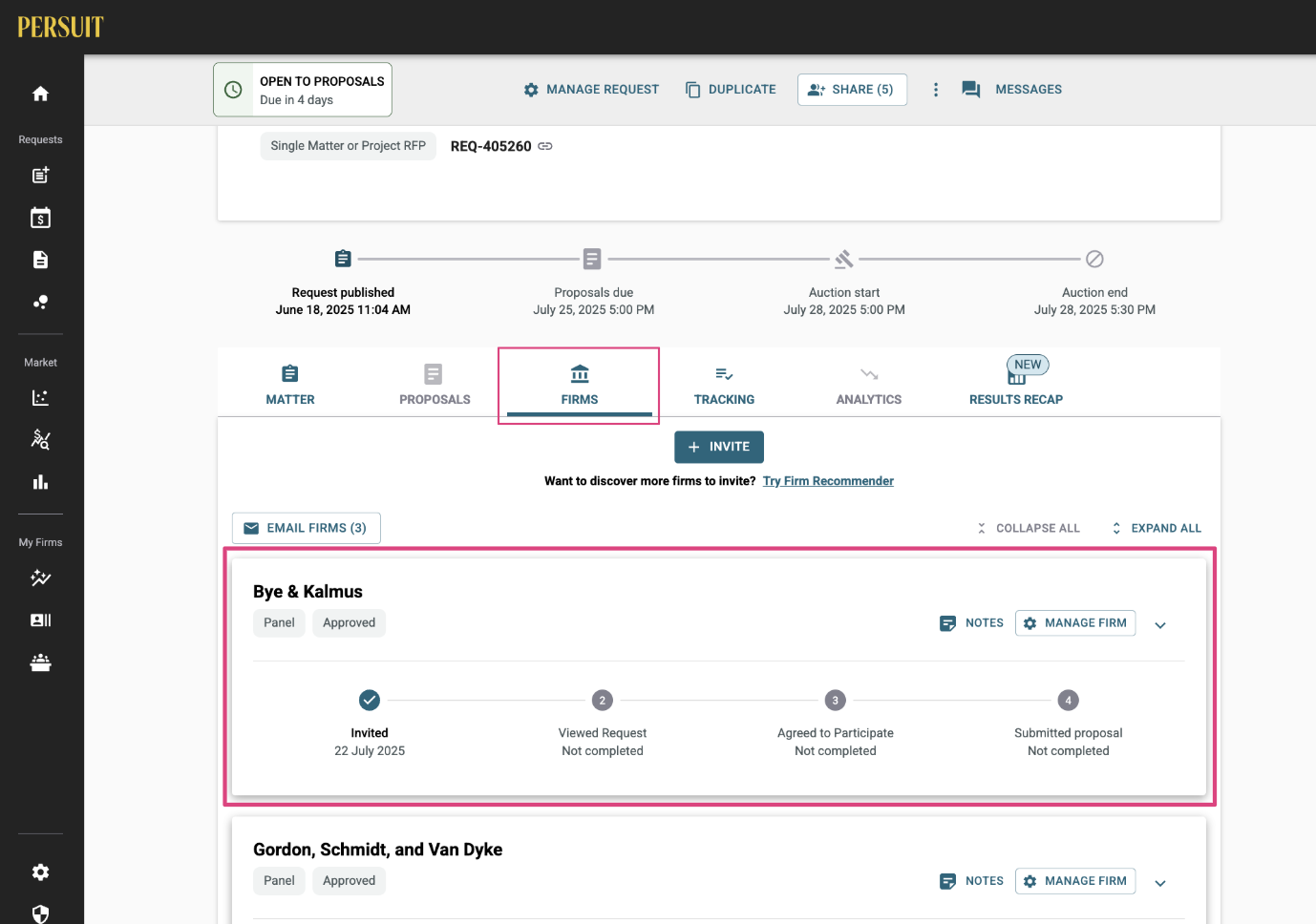The image size is (1316, 924).
Task: Click the Single Matter or Project RFP tag
Action: (x=349, y=146)
